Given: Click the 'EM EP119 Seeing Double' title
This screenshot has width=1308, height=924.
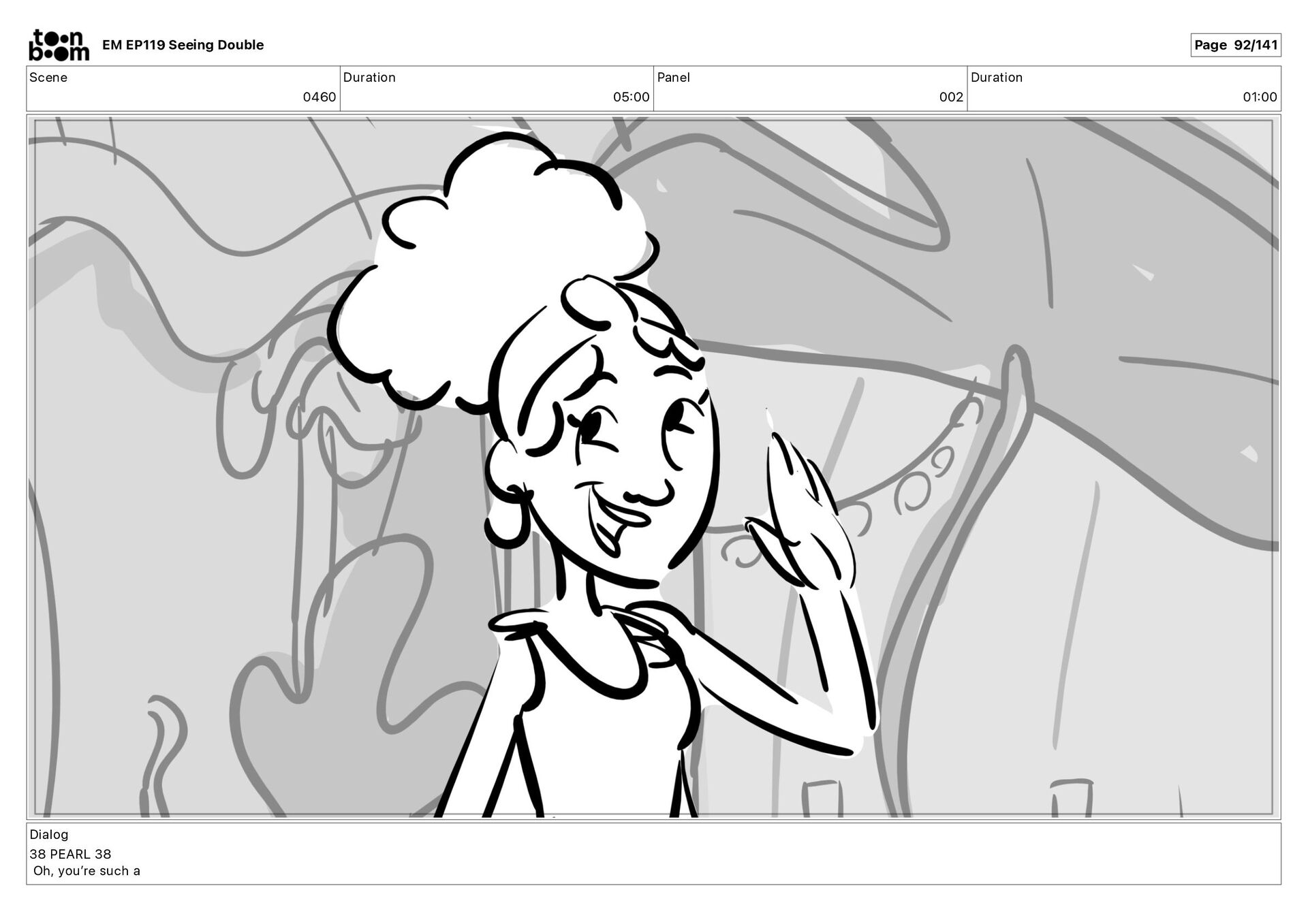Looking at the screenshot, I should pos(183,45).
